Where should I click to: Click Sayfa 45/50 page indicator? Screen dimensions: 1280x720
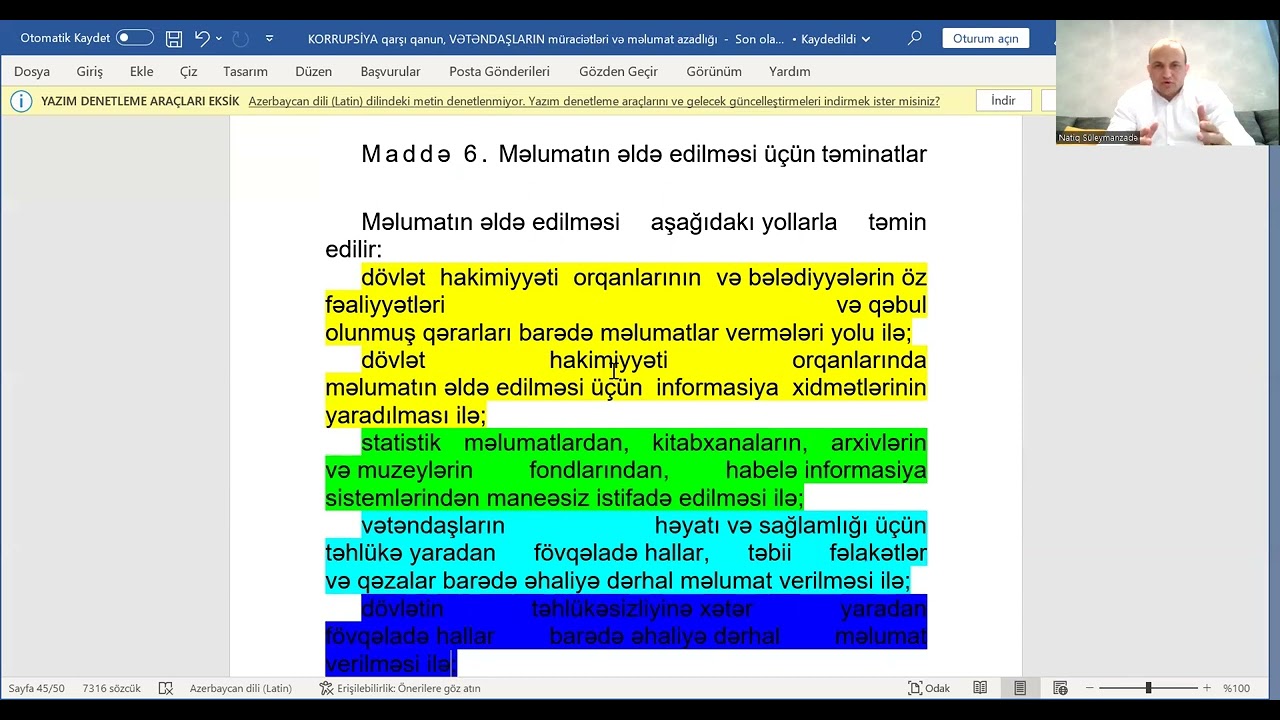[x=37, y=688]
